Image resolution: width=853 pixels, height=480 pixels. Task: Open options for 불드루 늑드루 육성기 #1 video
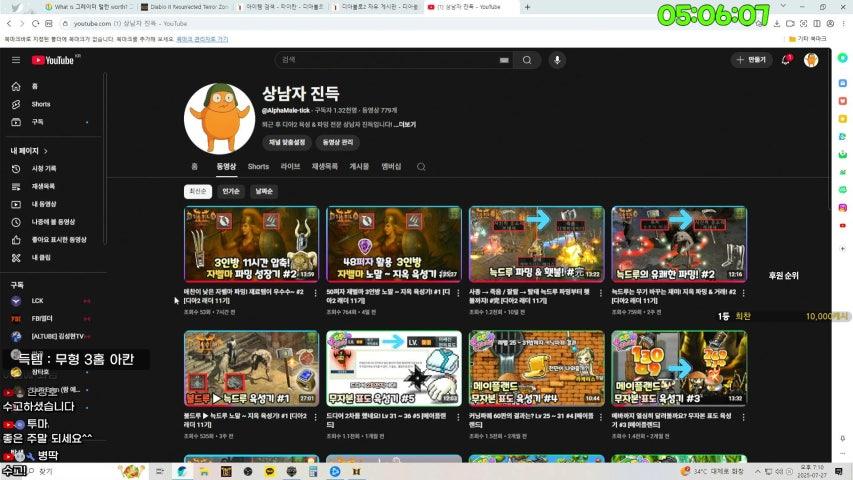coord(316,417)
